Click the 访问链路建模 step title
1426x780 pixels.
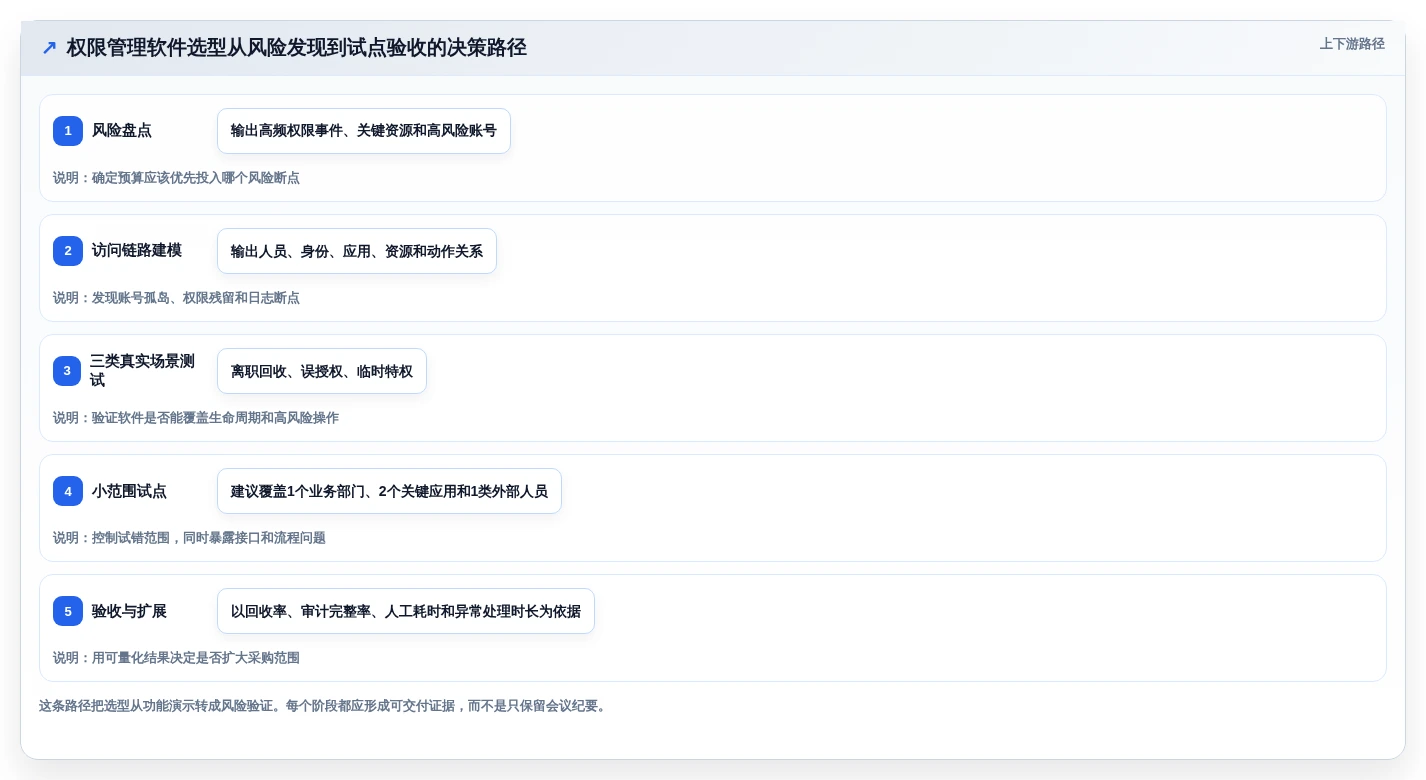[137, 251]
